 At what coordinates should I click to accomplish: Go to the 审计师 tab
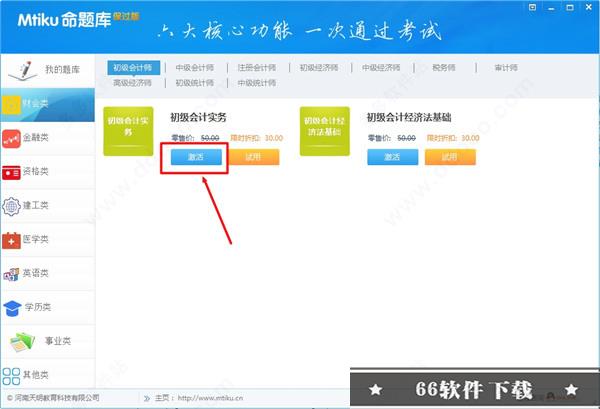point(506,68)
